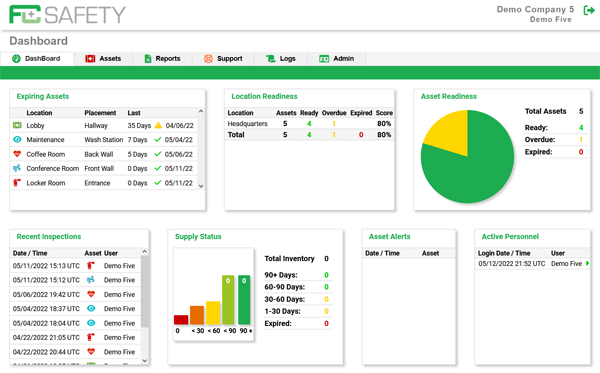Open the DashBoard tab
Viewport: 600px width, 373px height.
pyautogui.click(x=37, y=59)
